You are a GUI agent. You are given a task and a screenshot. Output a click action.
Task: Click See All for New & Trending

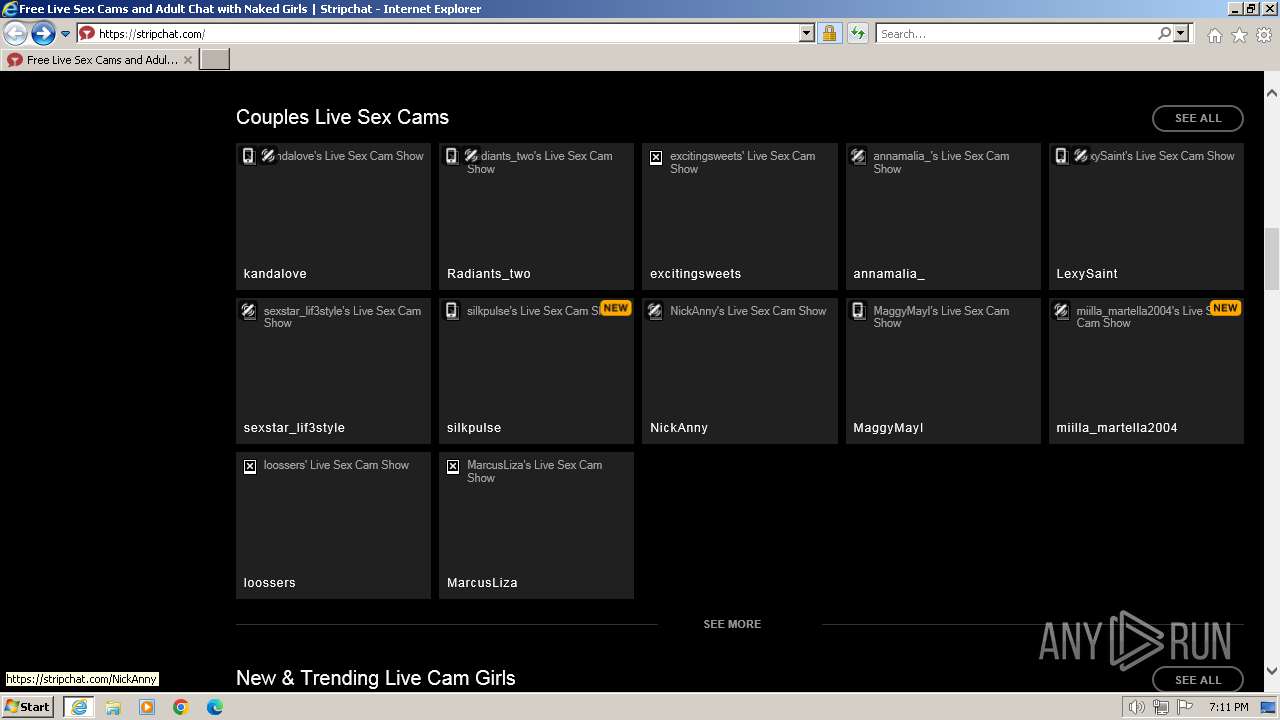[x=1198, y=680]
